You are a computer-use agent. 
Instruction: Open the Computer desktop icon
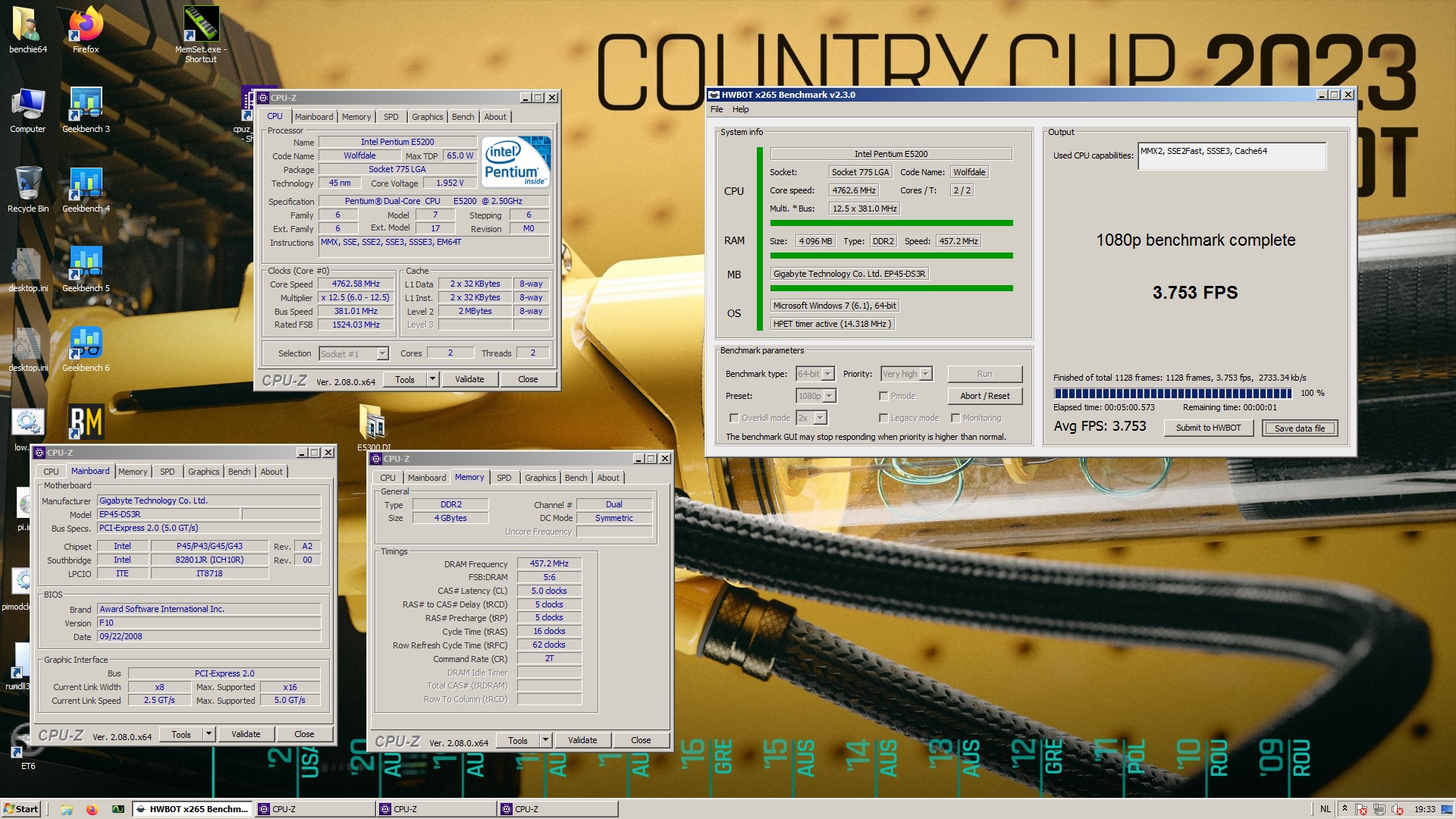pyautogui.click(x=27, y=110)
